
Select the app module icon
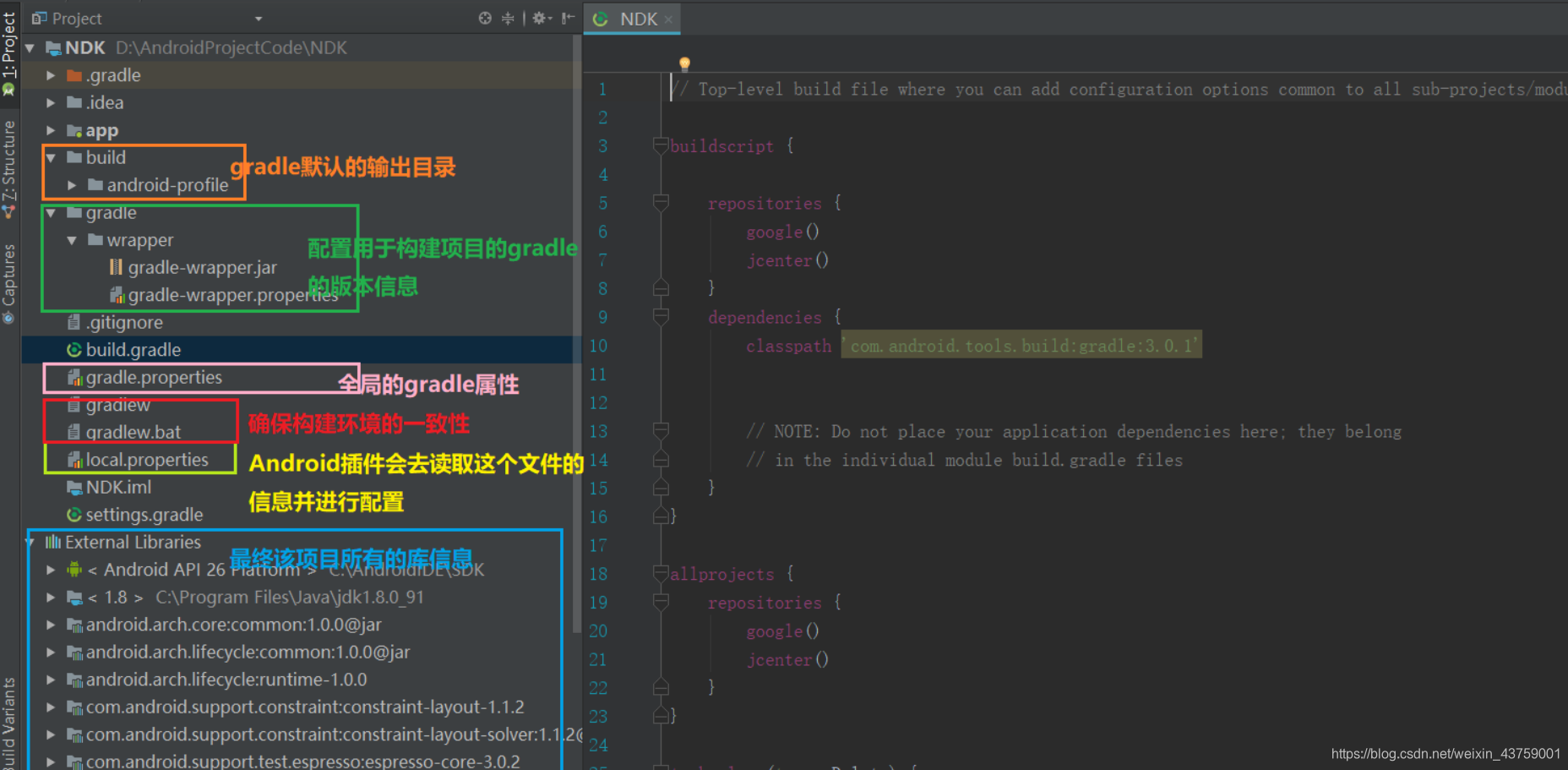click(74, 130)
